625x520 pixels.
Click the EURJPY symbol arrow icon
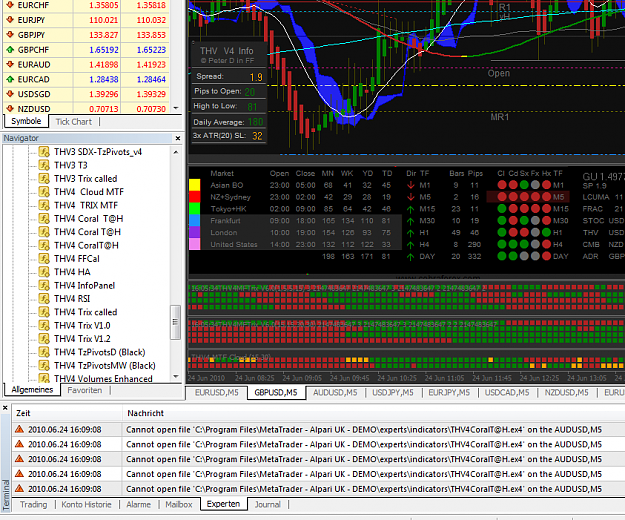(x=10, y=20)
